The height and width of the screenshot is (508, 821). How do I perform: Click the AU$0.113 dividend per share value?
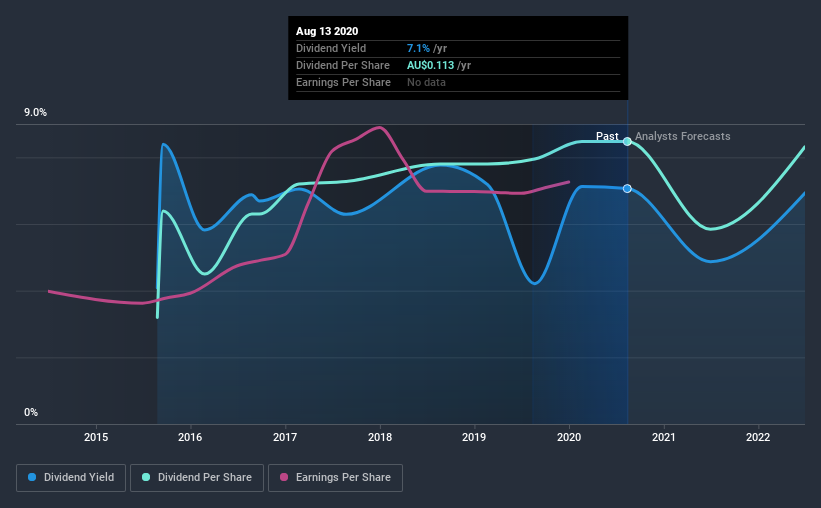coord(430,65)
